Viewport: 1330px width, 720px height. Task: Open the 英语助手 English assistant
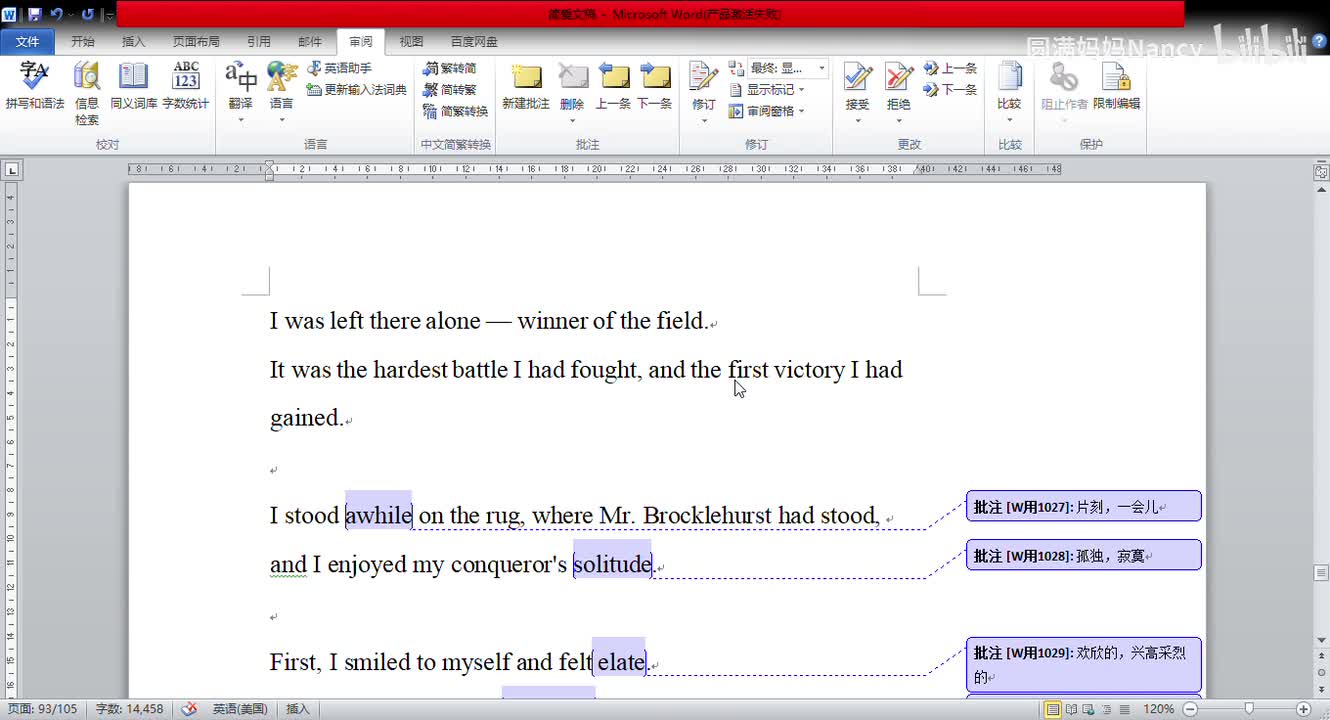[x=339, y=68]
